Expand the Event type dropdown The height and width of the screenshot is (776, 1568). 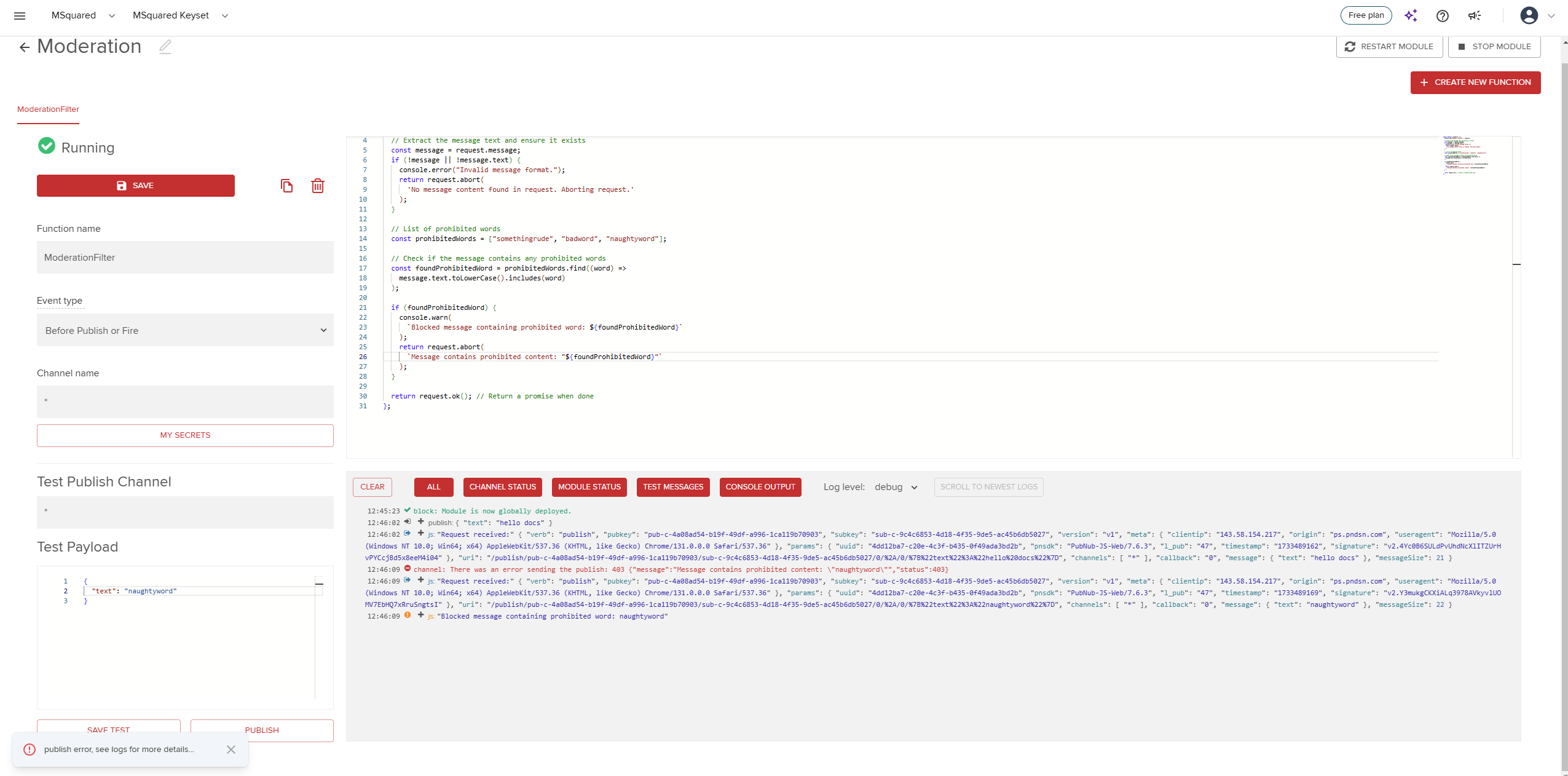[185, 331]
